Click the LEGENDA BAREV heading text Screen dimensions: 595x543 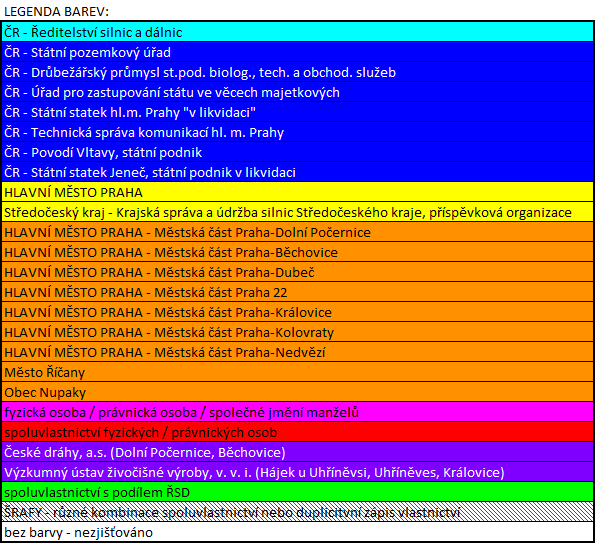pyautogui.click(x=56, y=11)
